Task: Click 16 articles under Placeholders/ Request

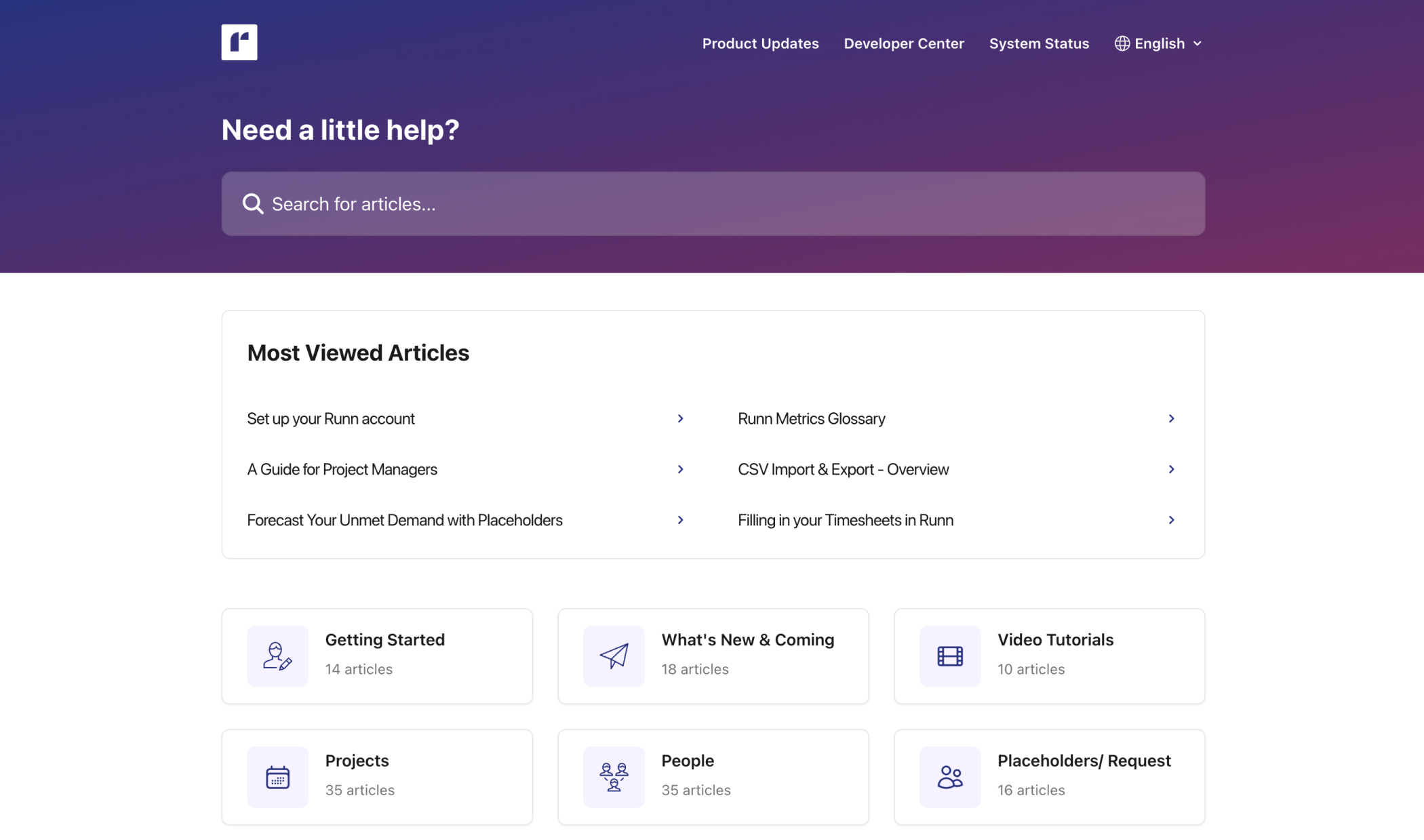Action: tap(1031, 790)
